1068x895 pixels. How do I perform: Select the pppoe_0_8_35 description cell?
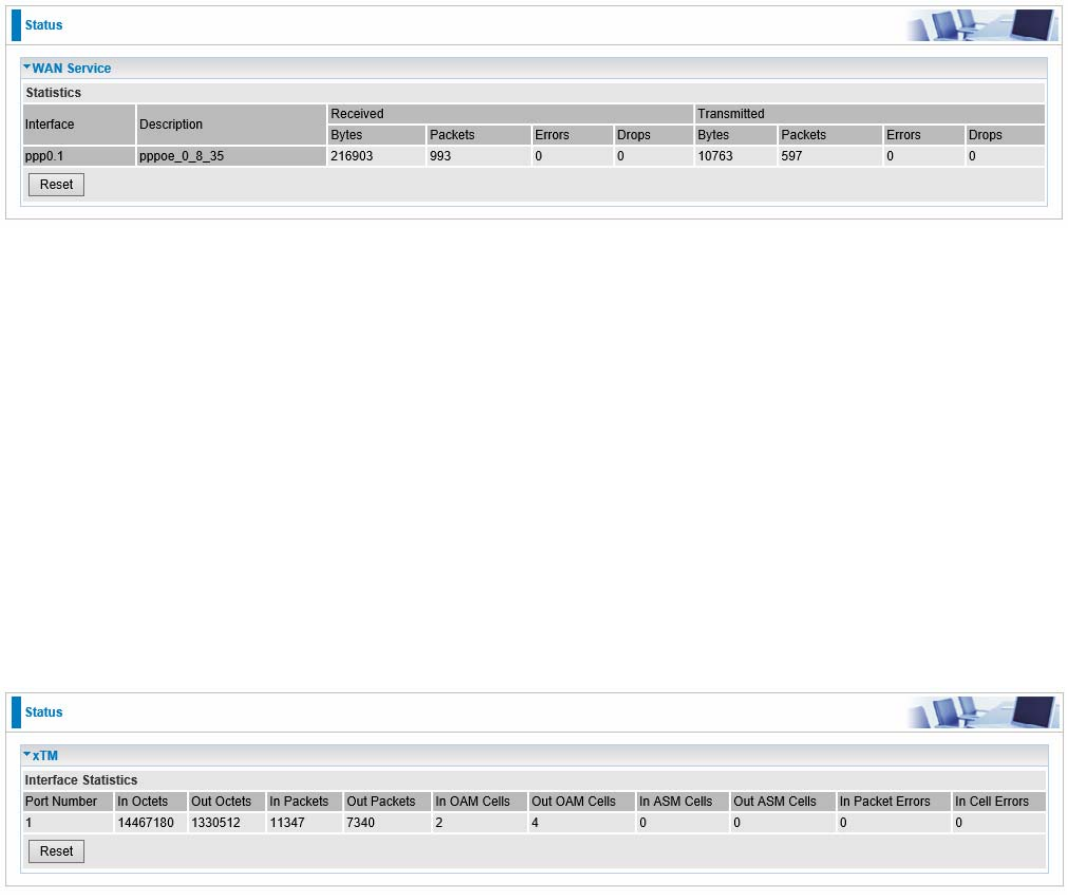point(231,156)
